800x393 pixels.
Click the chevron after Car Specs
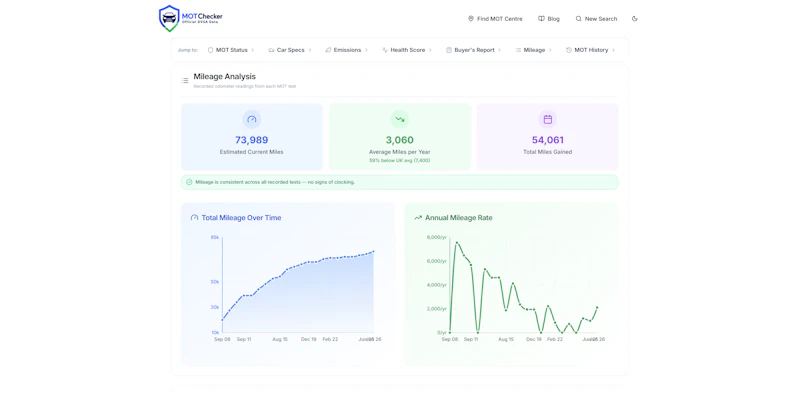pos(310,50)
